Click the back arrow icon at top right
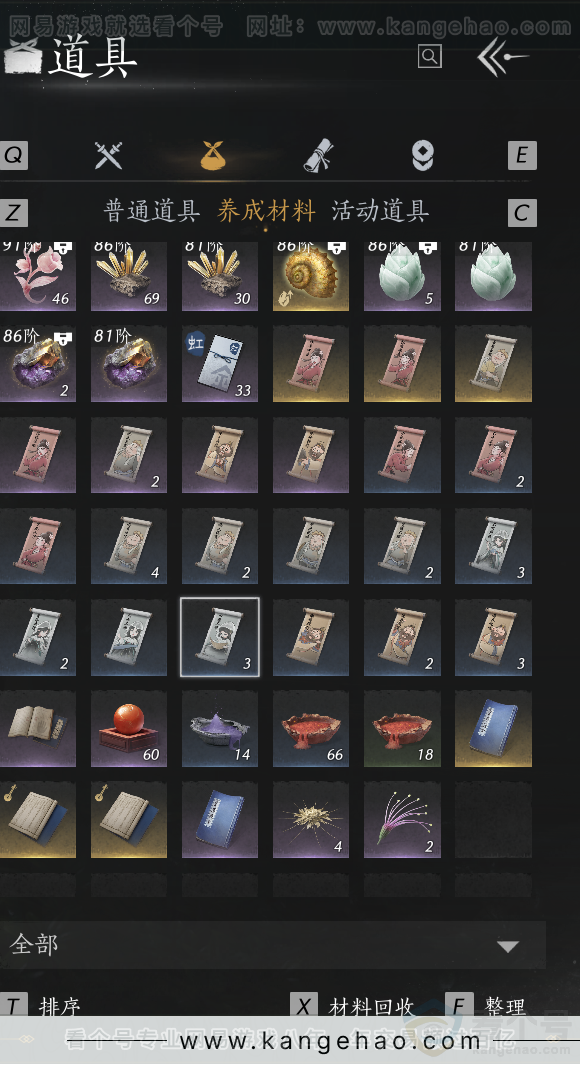580x1065 pixels. (x=502, y=58)
